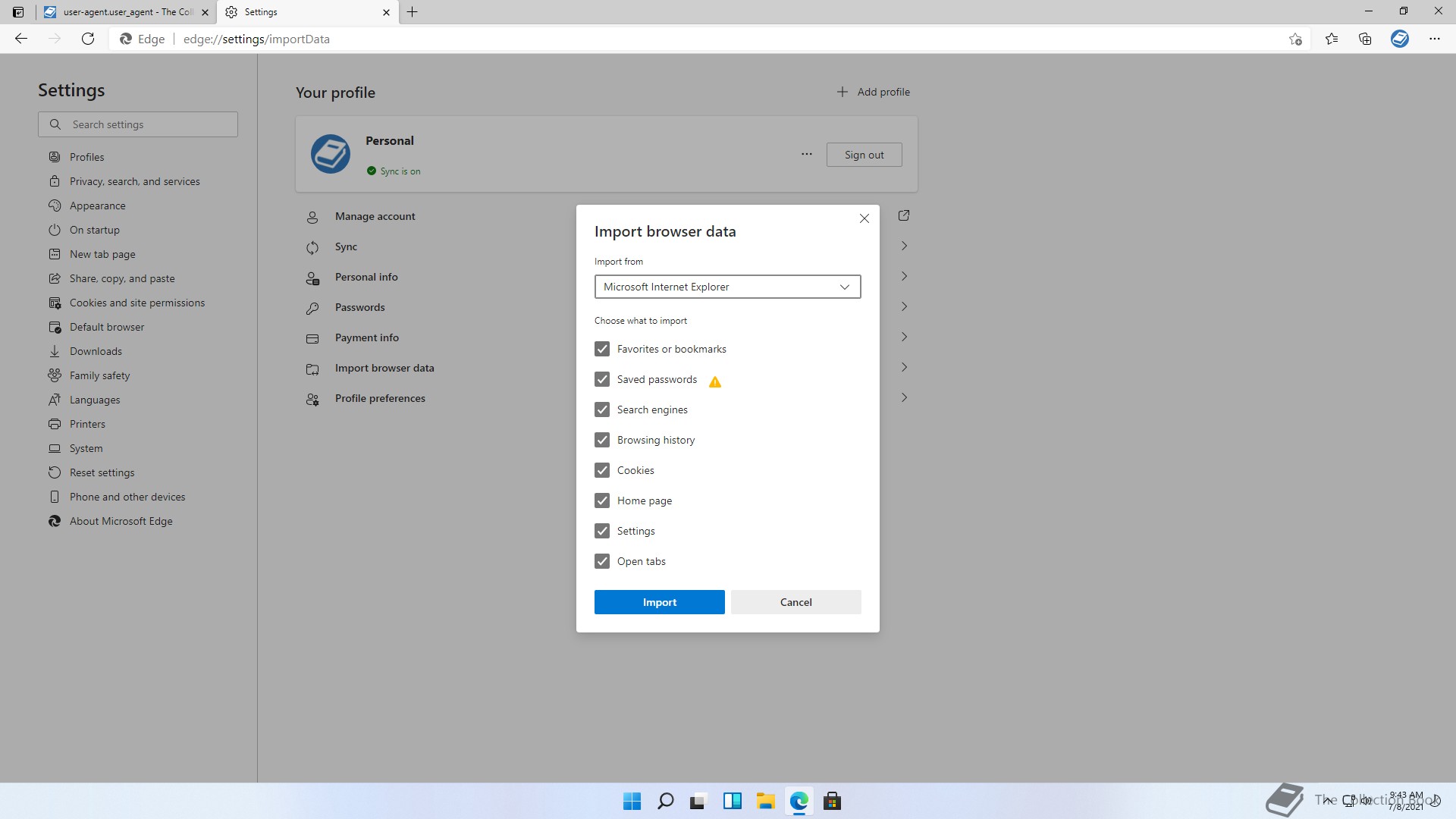Image resolution: width=1456 pixels, height=819 pixels.
Task: Uncheck Favorites or bookmarks
Action: pos(602,349)
